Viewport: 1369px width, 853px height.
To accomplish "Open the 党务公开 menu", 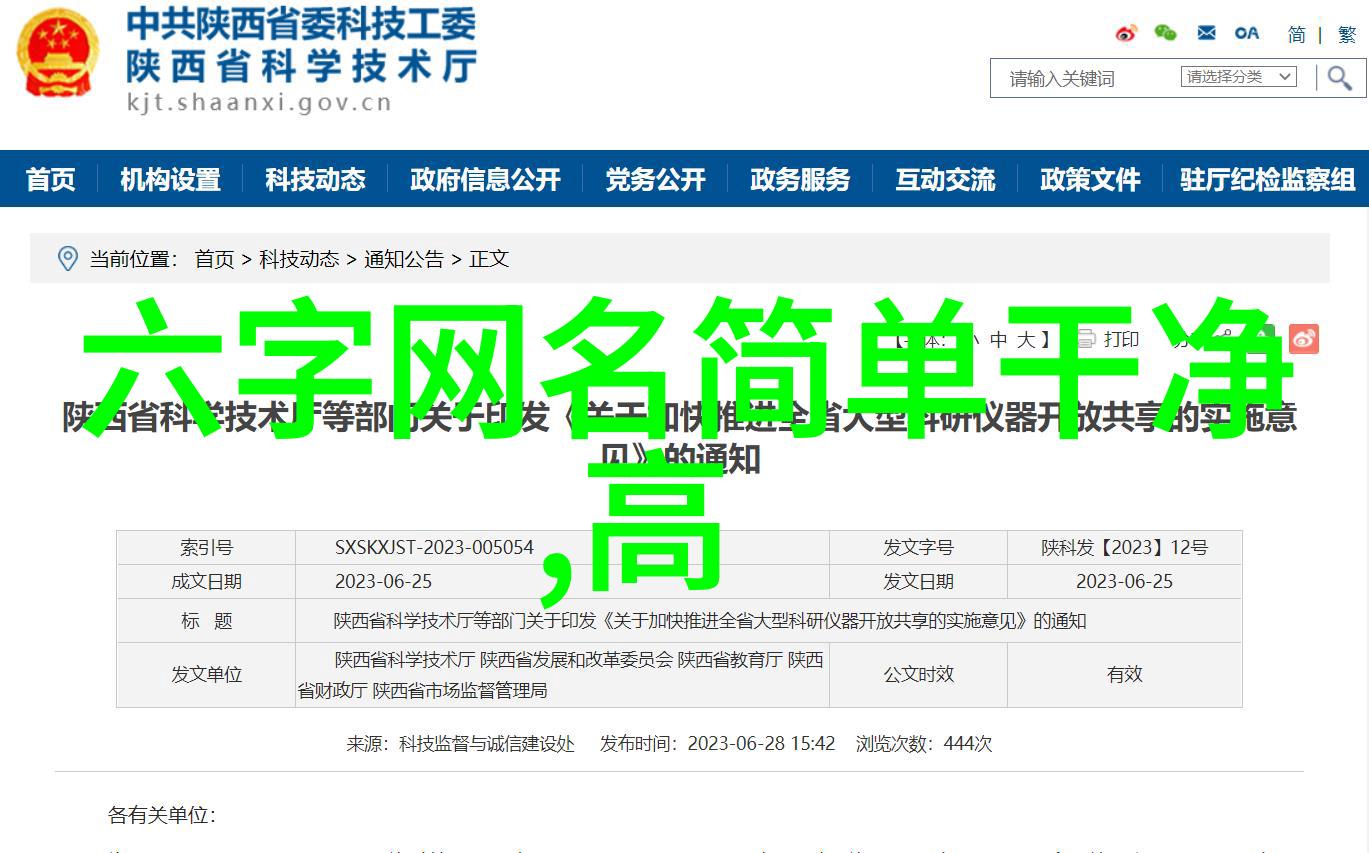I will point(655,179).
